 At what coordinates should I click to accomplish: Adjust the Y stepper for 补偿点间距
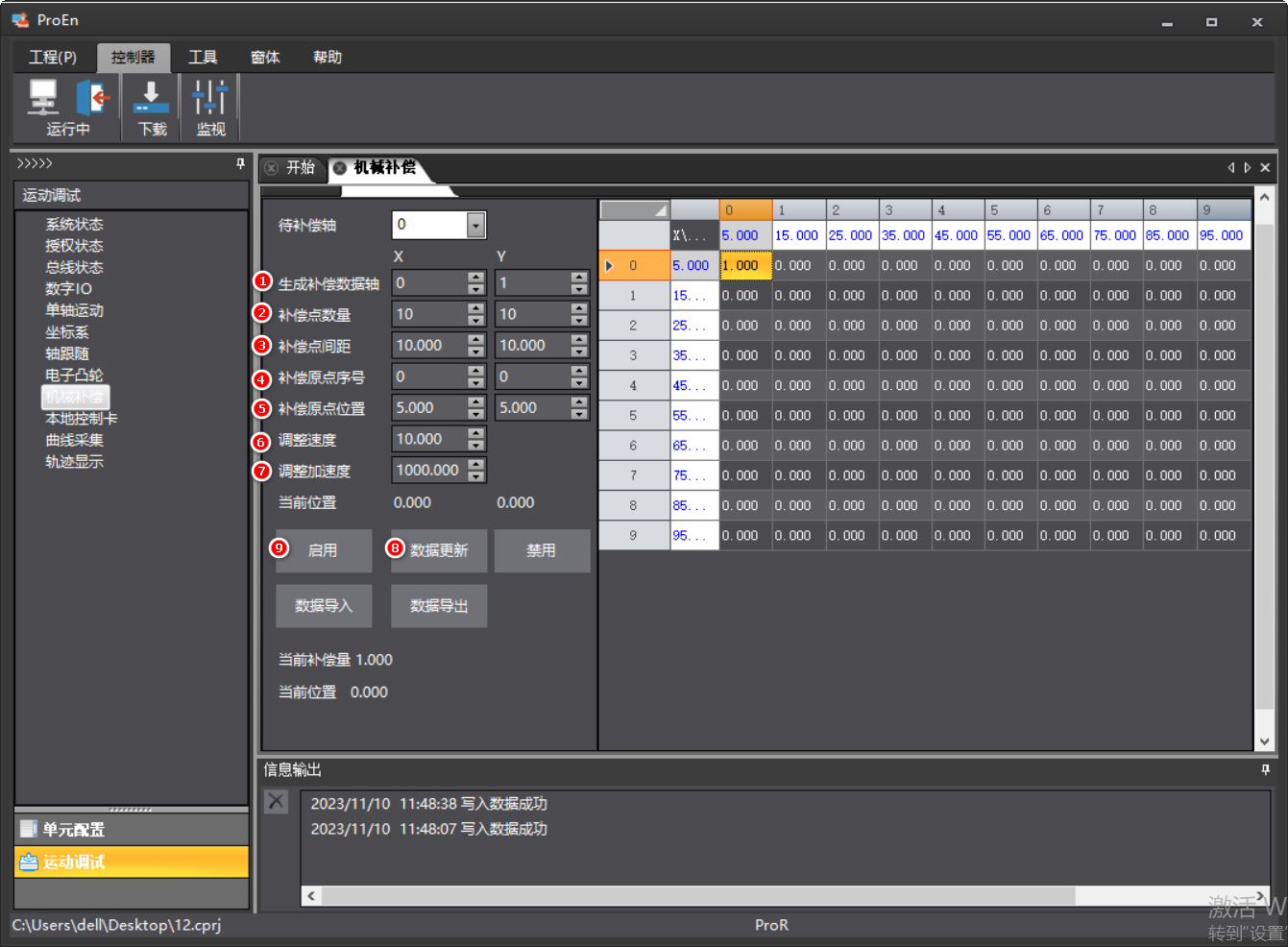[579, 346]
